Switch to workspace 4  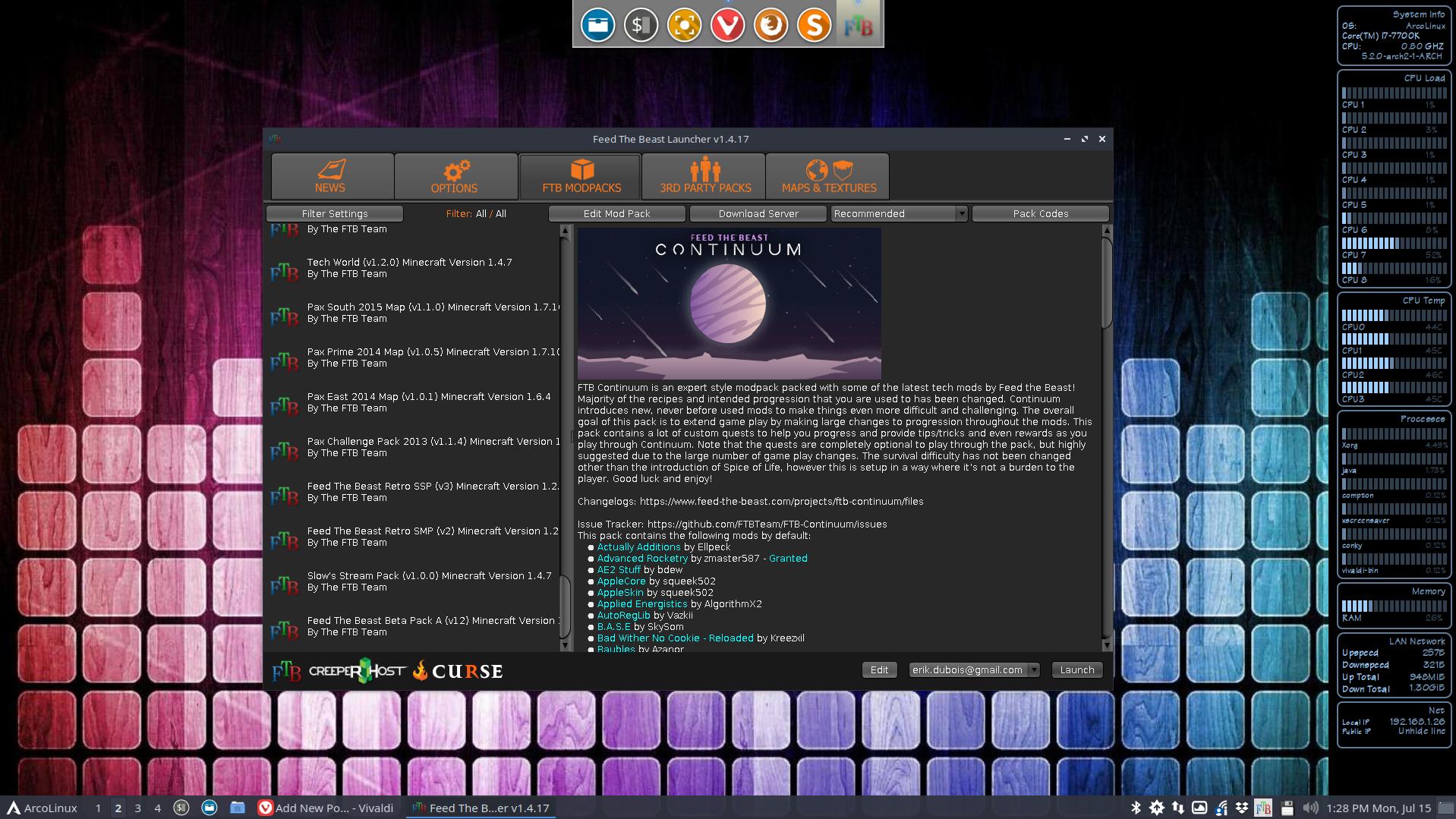[x=158, y=808]
